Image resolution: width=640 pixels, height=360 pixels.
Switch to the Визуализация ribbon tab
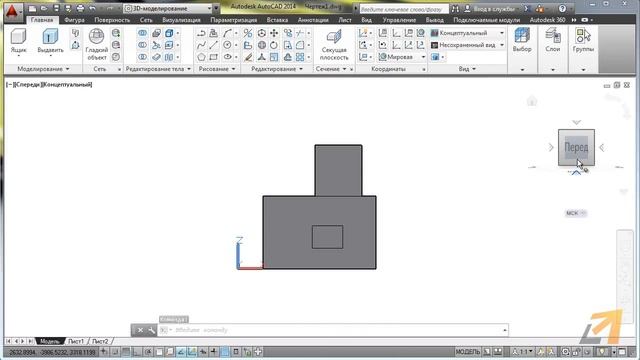[x=181, y=20]
